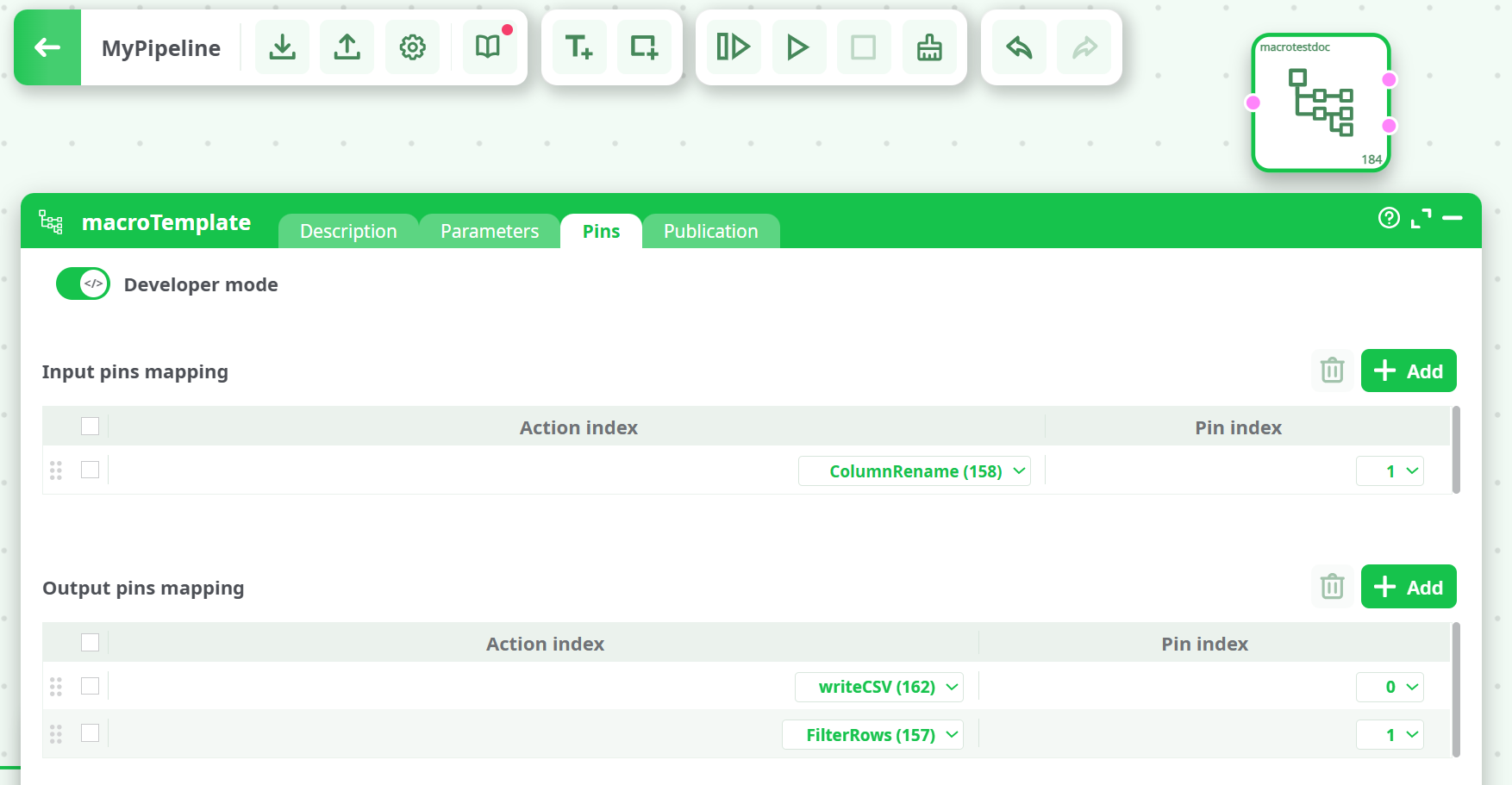This screenshot has height=785, width=1512.
Task: Click Add button for input pins mapping
Action: tap(1408, 371)
